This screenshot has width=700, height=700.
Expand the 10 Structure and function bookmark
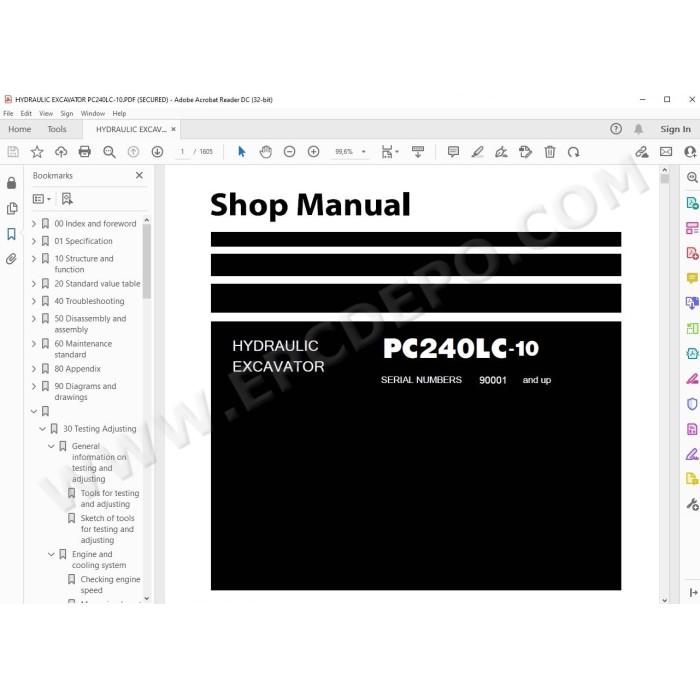click(x=34, y=258)
